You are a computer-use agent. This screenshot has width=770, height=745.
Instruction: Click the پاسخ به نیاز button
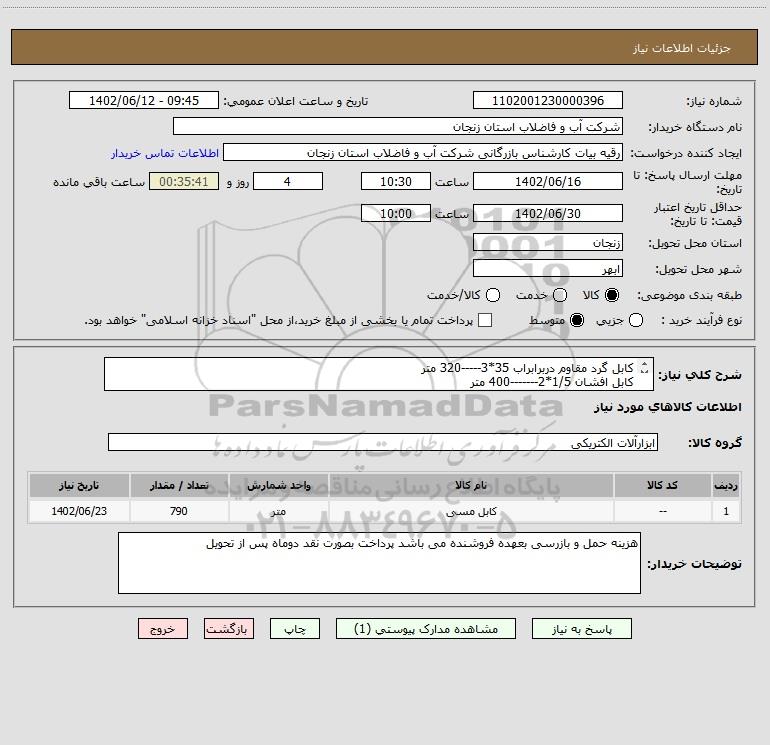pos(581,629)
